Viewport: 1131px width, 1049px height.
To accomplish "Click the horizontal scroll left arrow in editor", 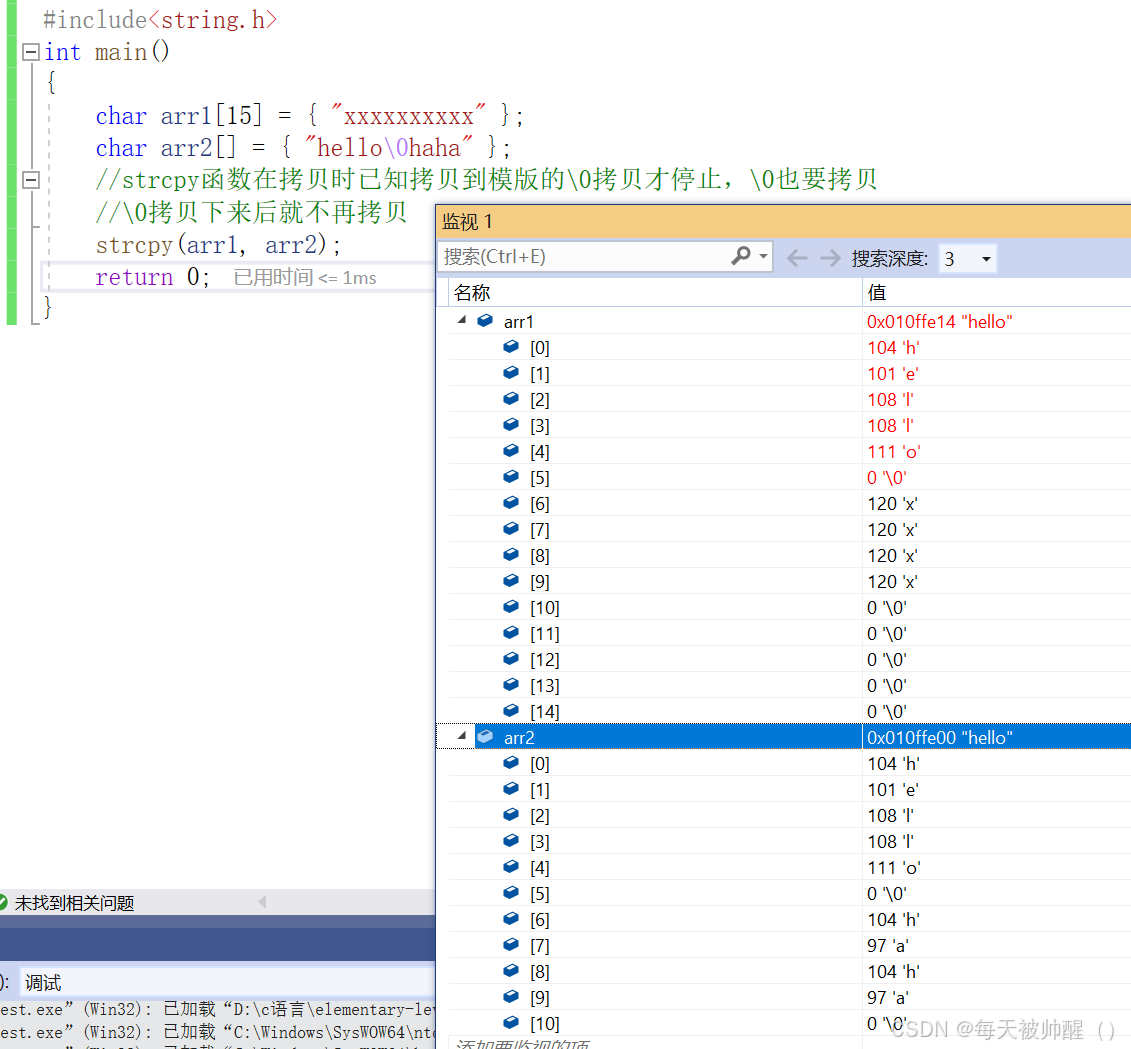I will [263, 902].
